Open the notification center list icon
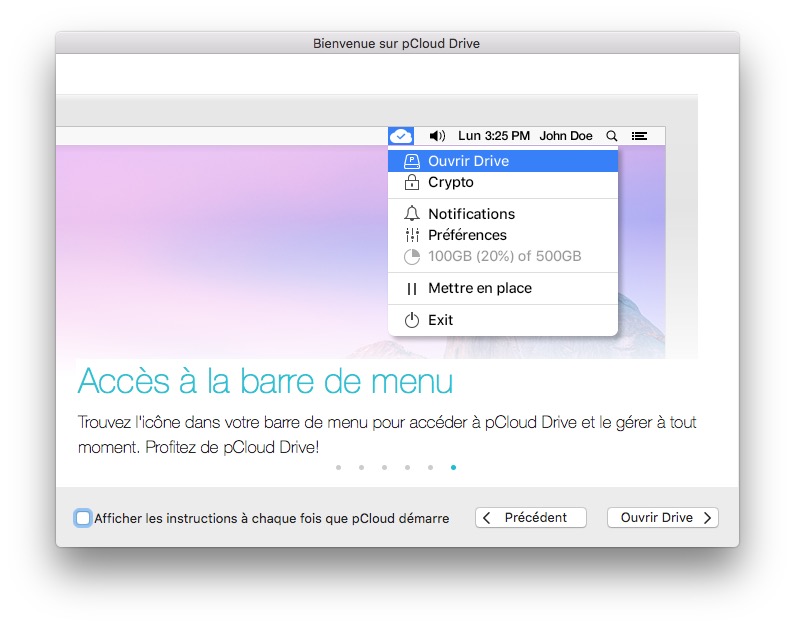 [639, 136]
